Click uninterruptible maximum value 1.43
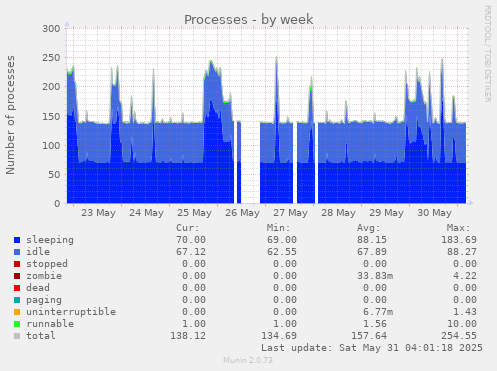The width and height of the screenshot is (497, 371). (x=465, y=312)
